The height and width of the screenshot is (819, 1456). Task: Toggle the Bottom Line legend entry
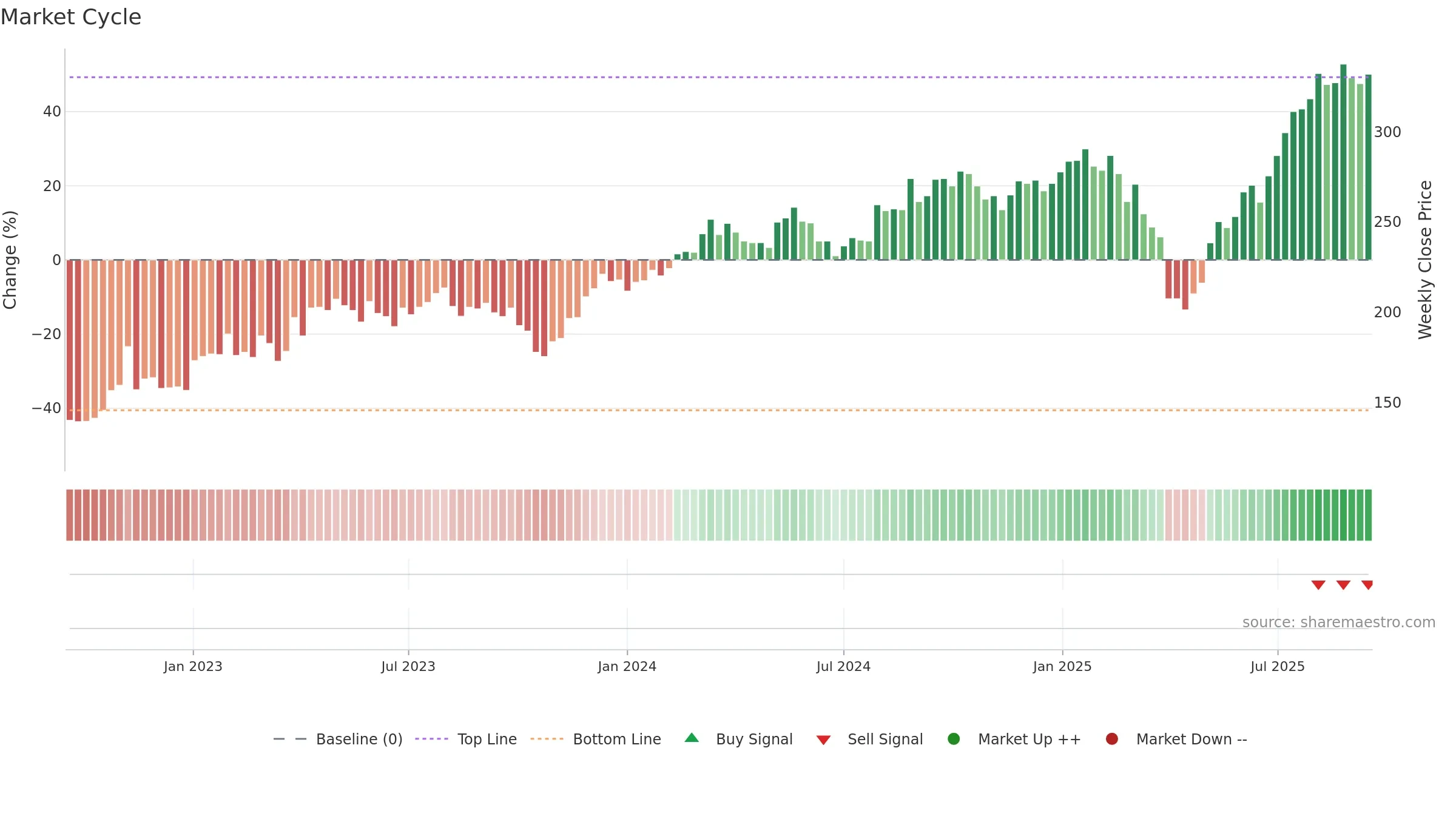596,739
